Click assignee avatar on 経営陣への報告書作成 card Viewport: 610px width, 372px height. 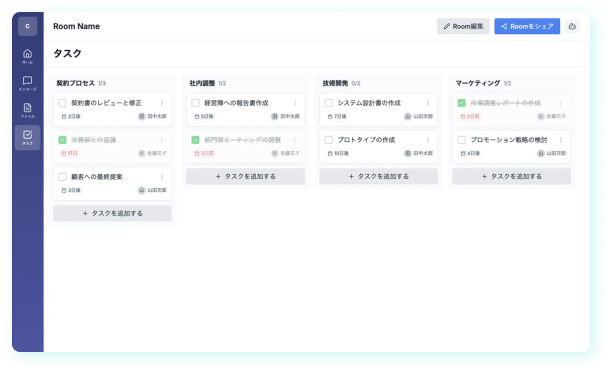pyautogui.click(x=275, y=116)
